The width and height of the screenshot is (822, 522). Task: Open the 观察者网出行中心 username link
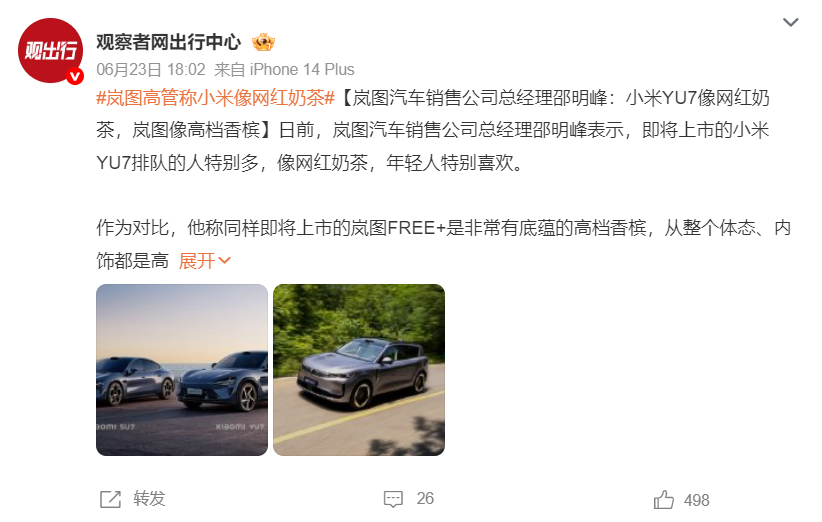click(168, 42)
